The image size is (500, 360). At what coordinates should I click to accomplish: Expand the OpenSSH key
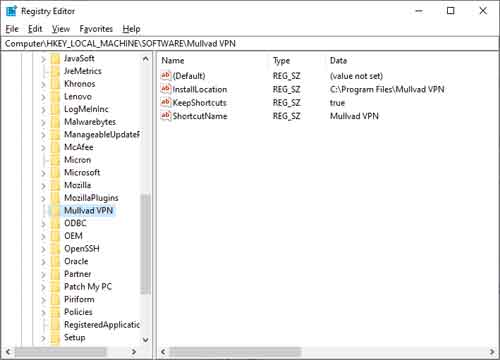[43, 249]
